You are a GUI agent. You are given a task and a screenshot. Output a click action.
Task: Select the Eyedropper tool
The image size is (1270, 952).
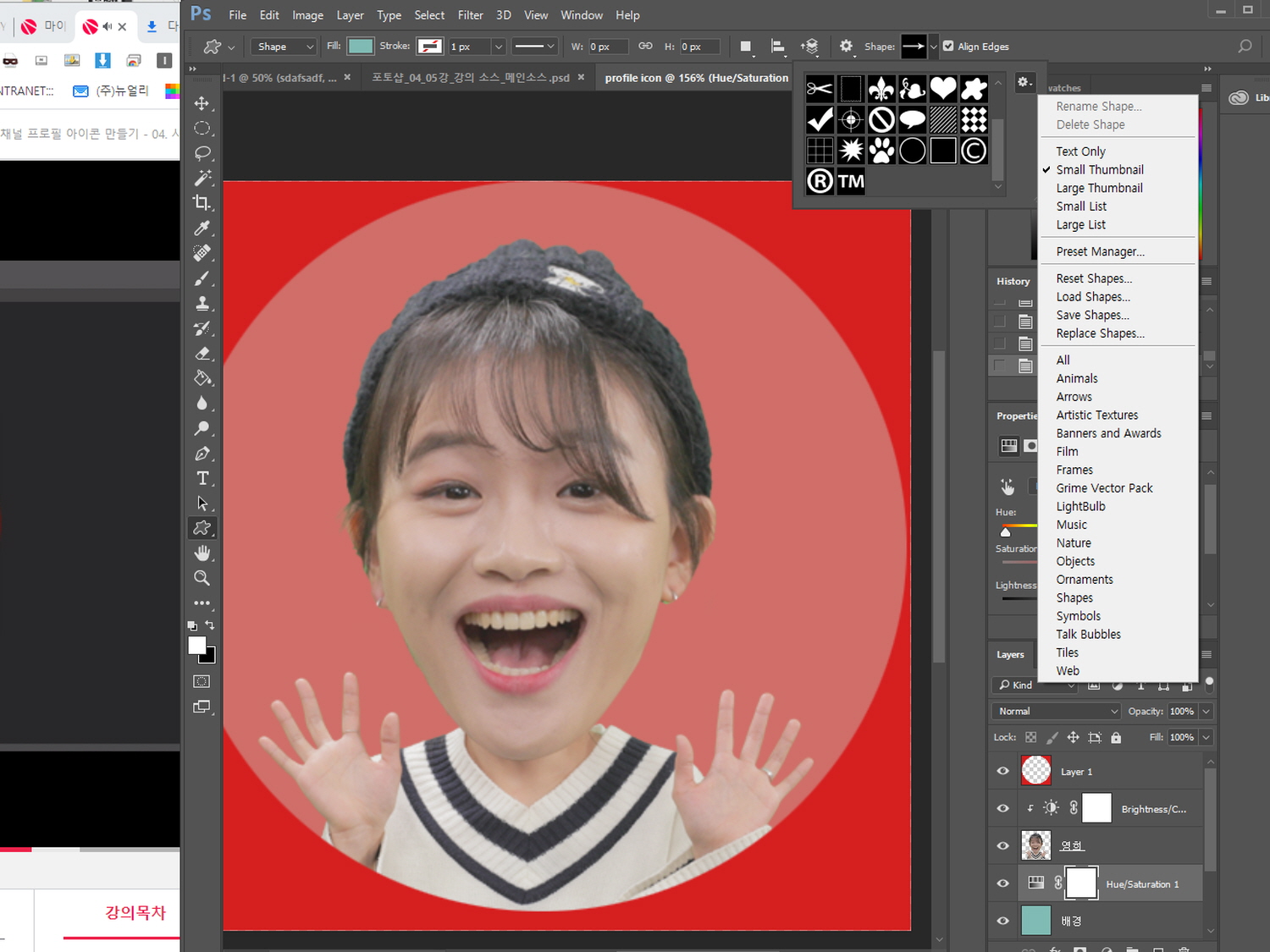202,228
